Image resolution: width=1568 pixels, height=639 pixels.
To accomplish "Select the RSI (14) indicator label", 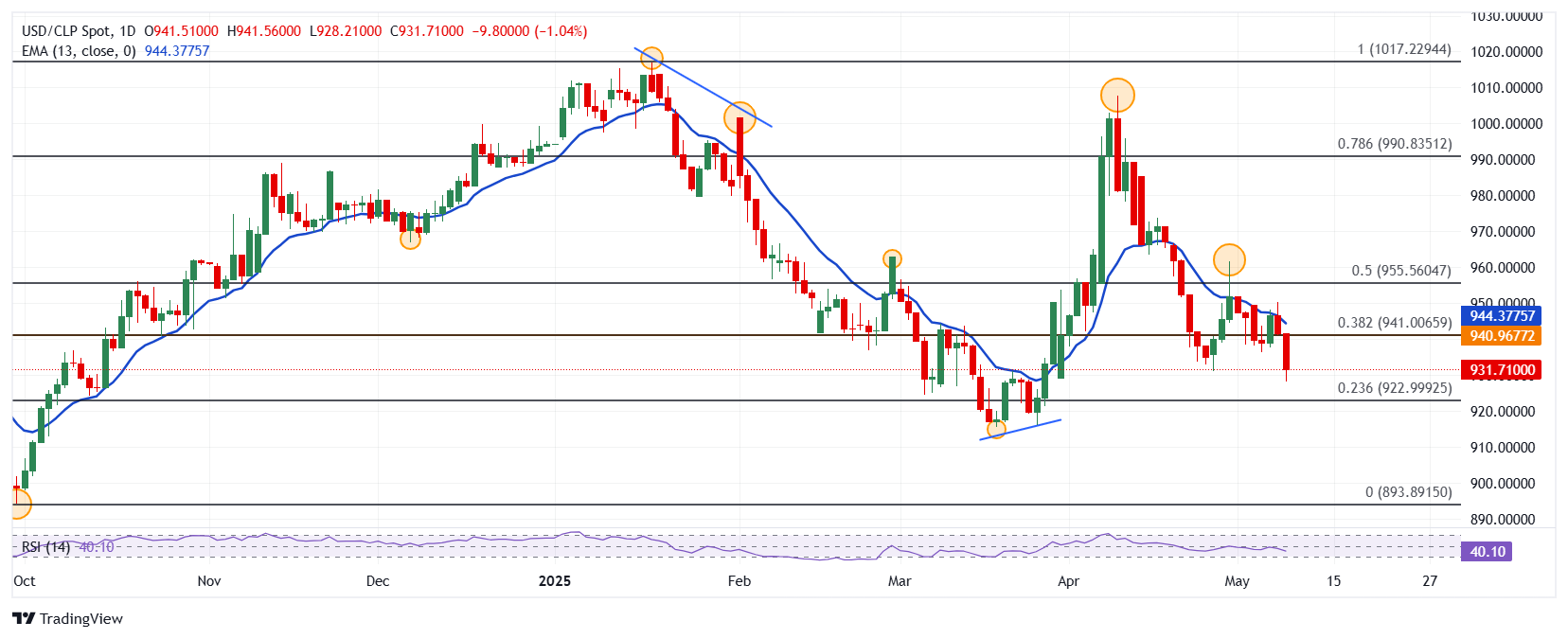I will (45, 547).
